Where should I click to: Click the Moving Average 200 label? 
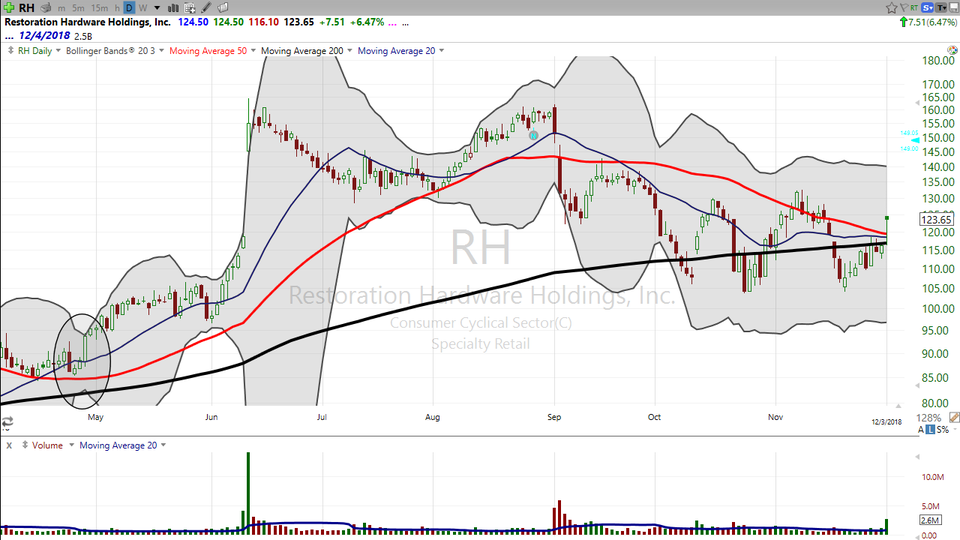tap(302, 50)
